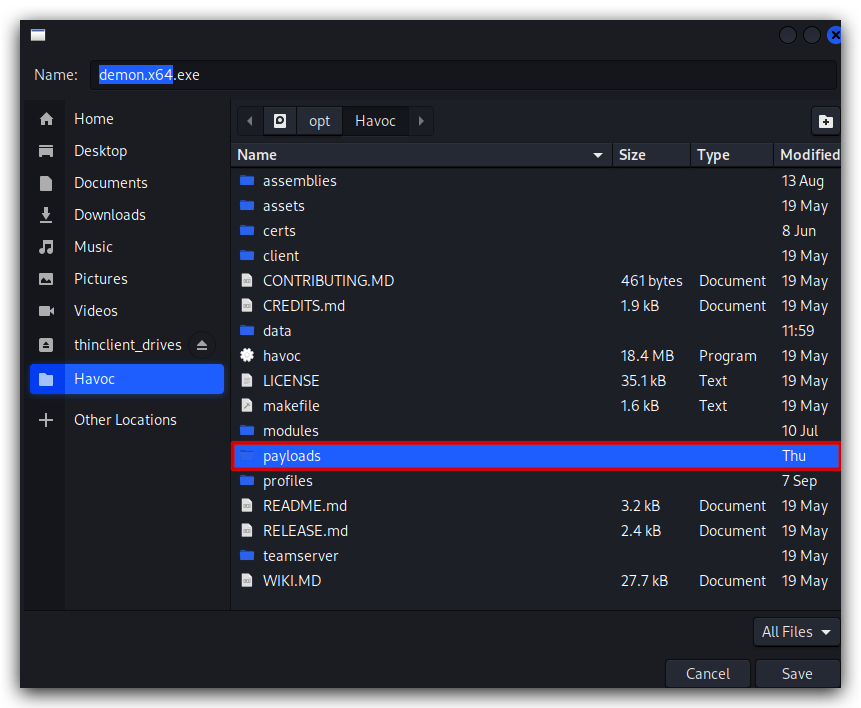This screenshot has width=861, height=708.
Task: Click the Downloads arrow icon
Action: [46, 215]
